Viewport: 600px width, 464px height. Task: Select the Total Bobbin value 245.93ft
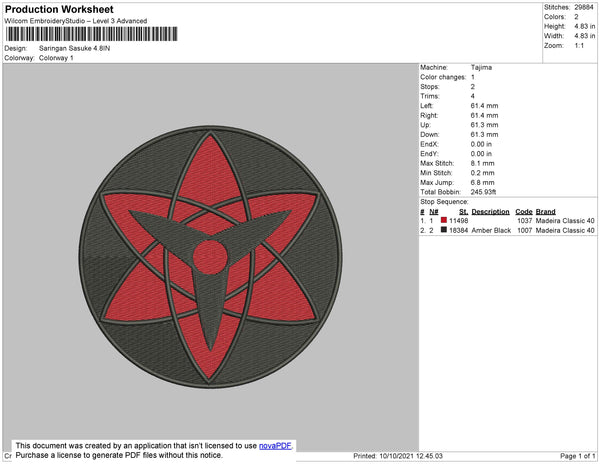coord(483,192)
